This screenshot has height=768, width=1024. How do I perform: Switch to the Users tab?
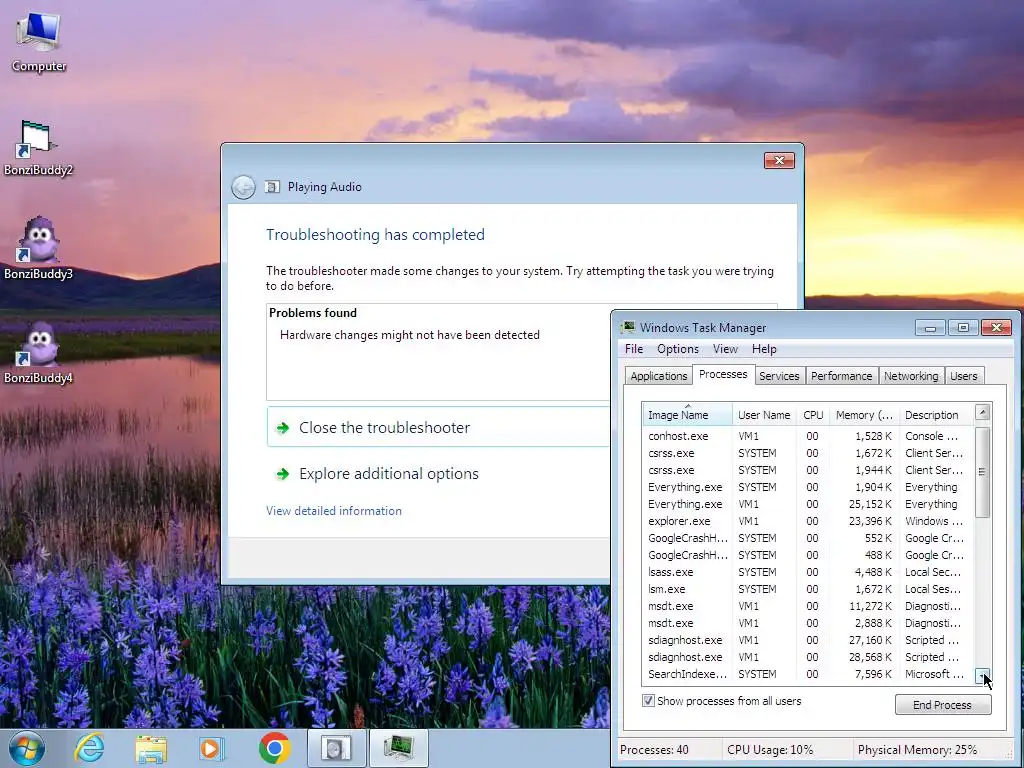(964, 376)
